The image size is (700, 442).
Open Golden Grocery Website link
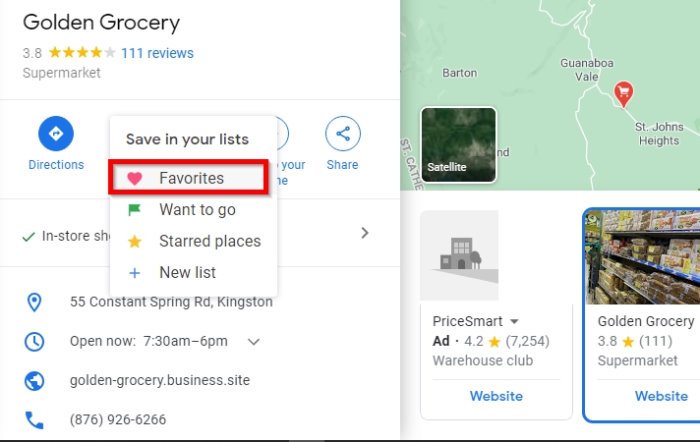[x=661, y=396]
